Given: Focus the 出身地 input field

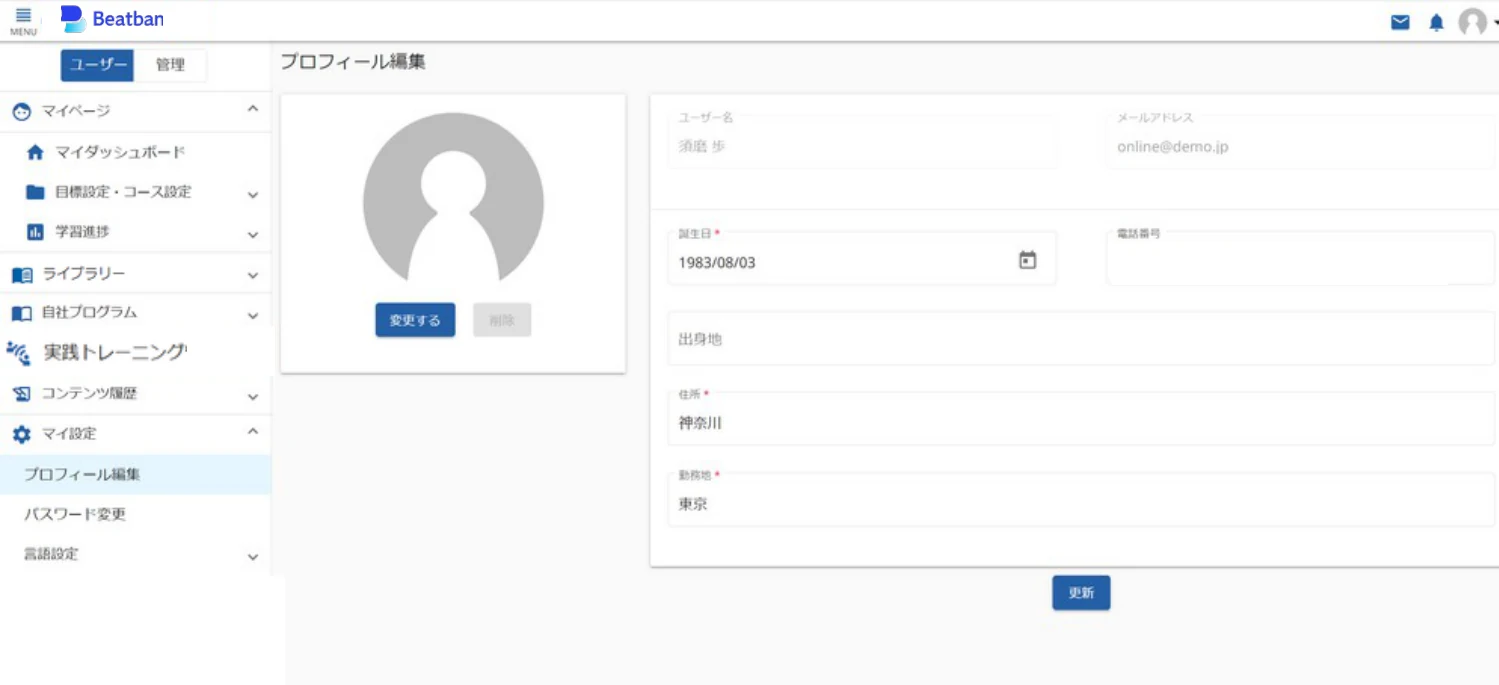Looking at the screenshot, I should (1081, 338).
